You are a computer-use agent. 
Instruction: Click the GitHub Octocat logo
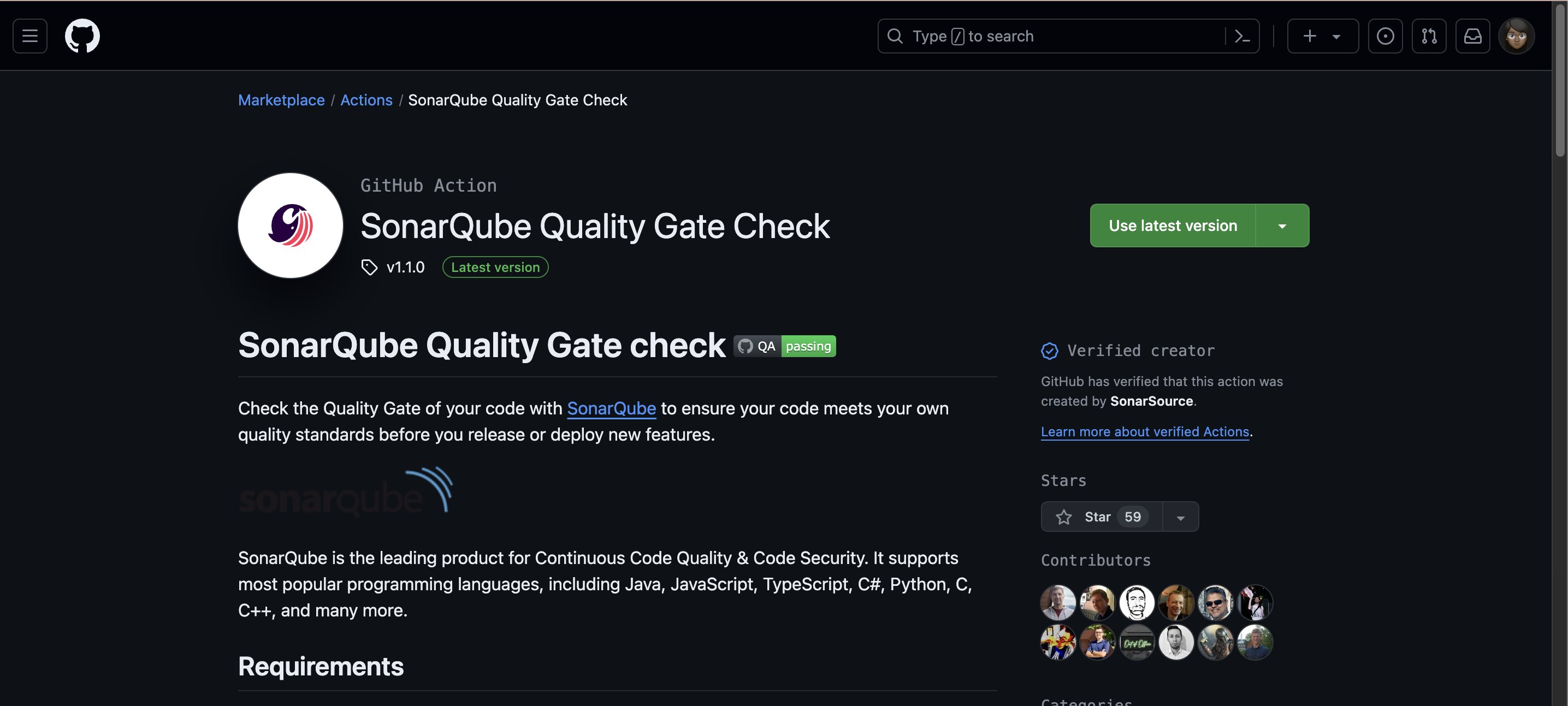pos(82,36)
